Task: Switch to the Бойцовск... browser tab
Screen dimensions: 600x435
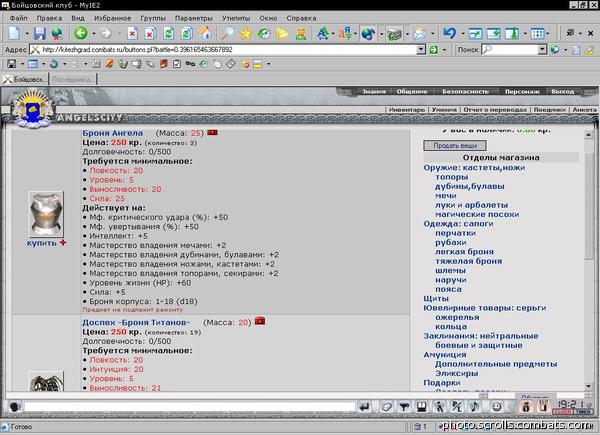Action: pos(25,79)
